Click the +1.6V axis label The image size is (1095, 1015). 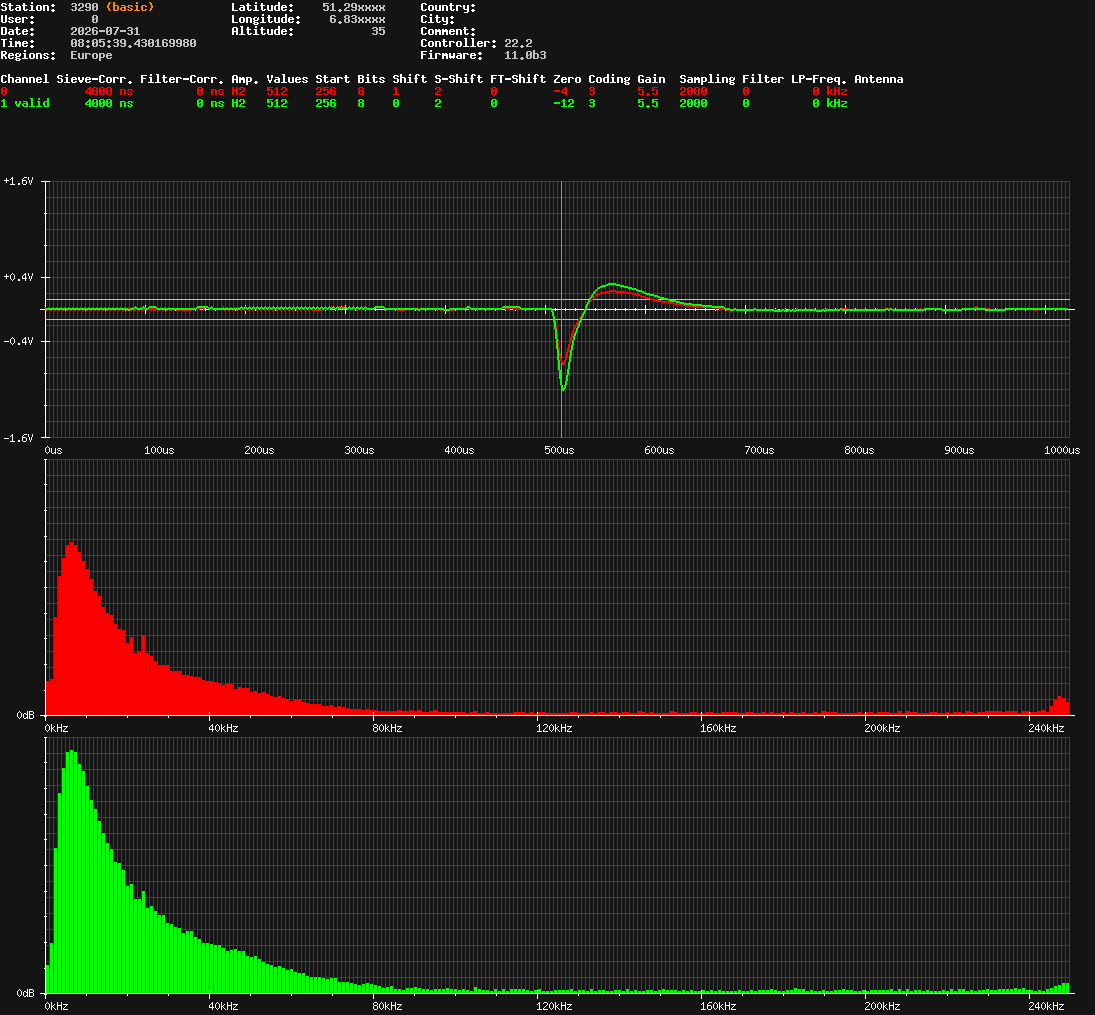click(x=18, y=182)
